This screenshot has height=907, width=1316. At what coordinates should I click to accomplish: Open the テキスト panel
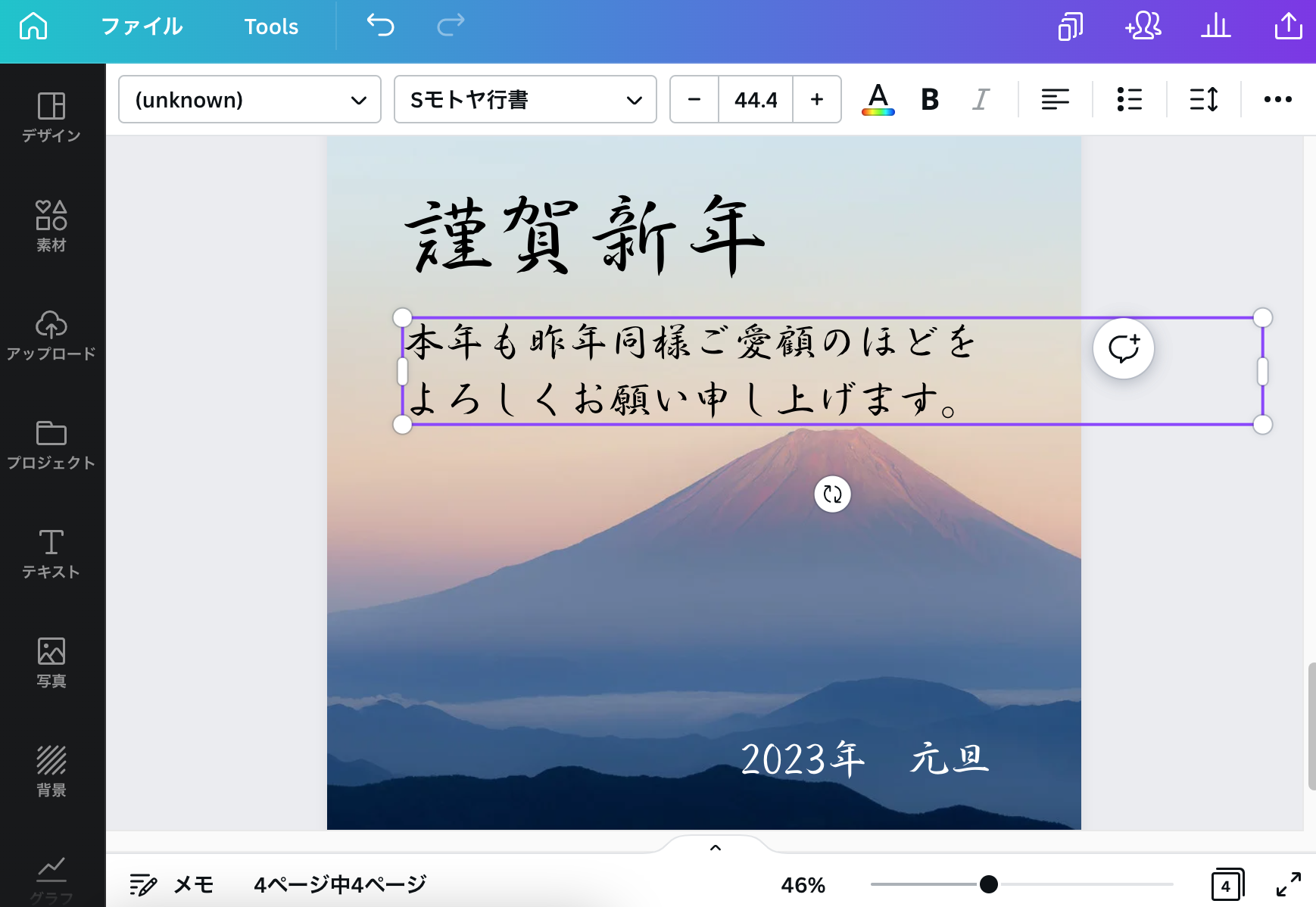click(x=51, y=553)
